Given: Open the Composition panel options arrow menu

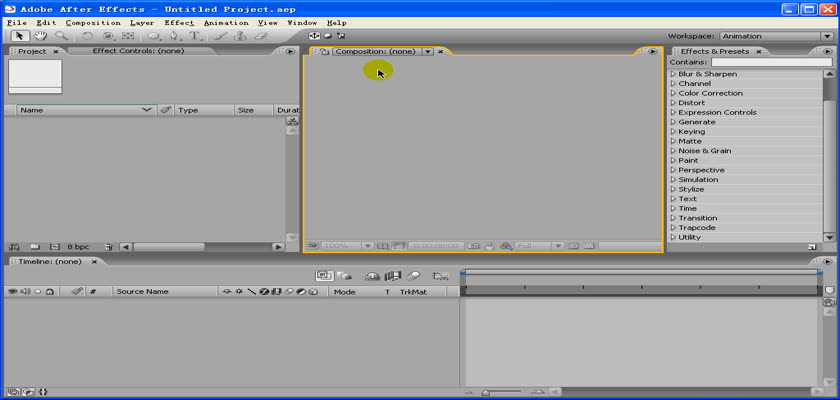Looking at the screenshot, I should coord(652,51).
